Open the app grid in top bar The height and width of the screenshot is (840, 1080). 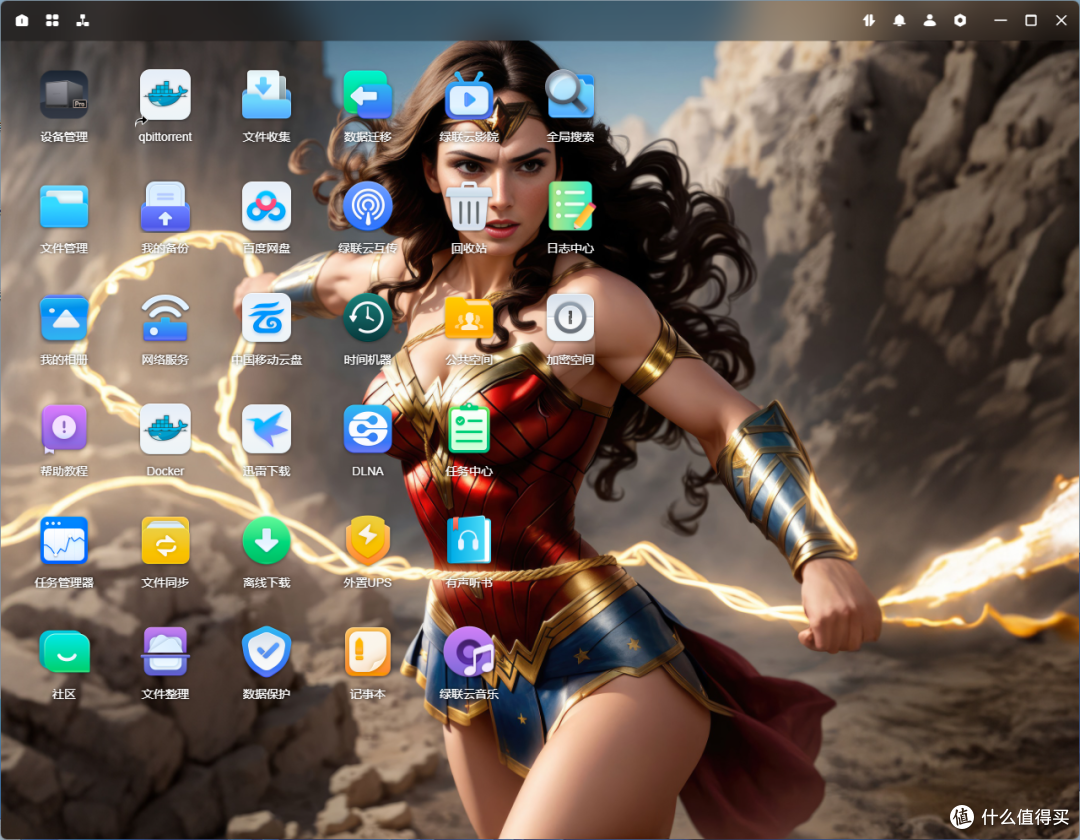pos(52,20)
